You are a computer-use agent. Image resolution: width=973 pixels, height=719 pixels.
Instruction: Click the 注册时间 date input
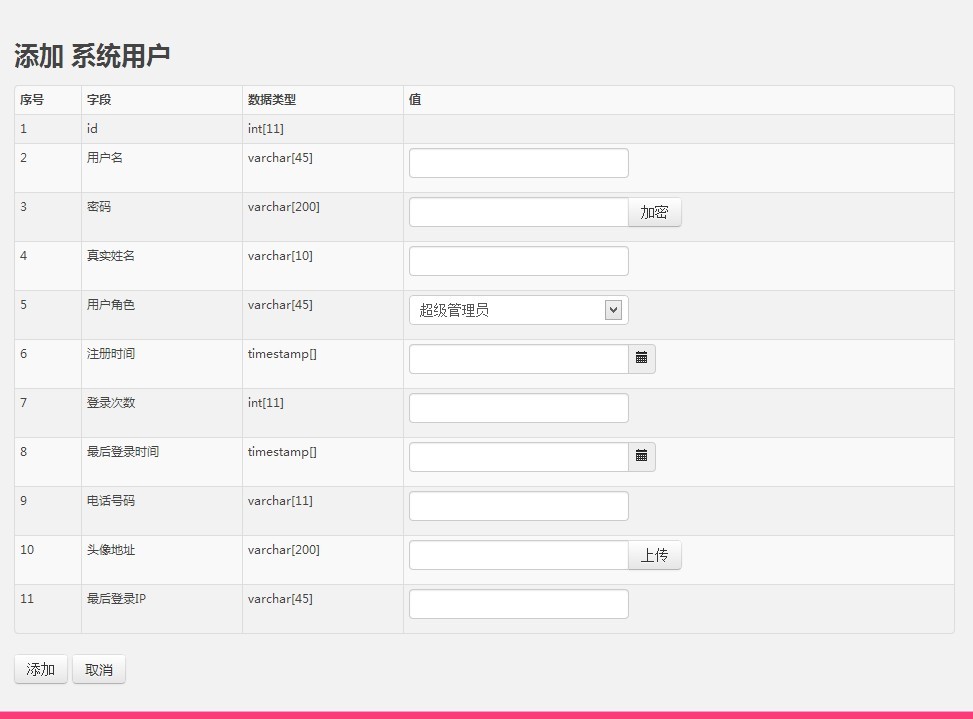click(518, 359)
